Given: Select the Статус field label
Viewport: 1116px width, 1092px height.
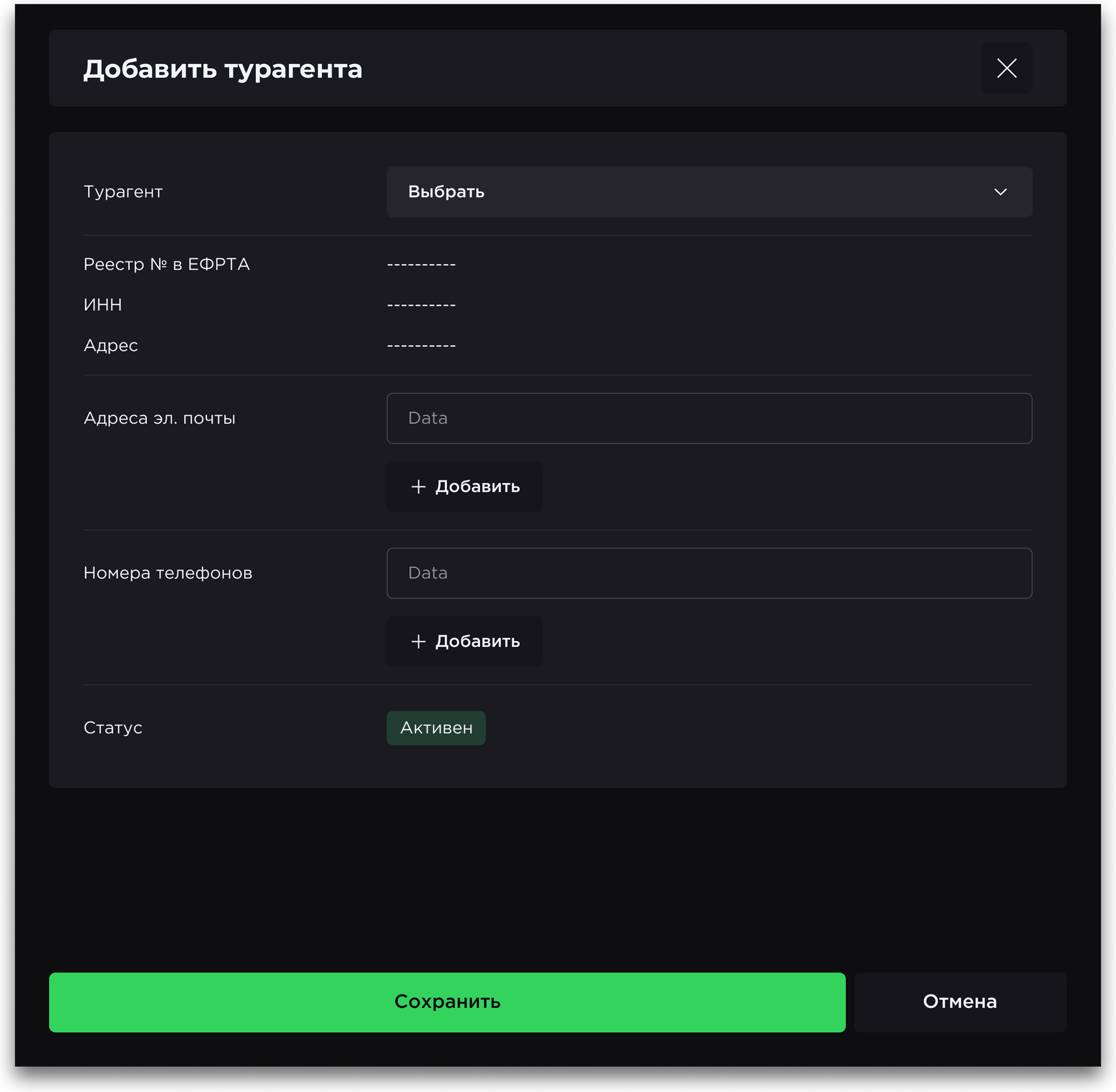Looking at the screenshot, I should (x=113, y=728).
